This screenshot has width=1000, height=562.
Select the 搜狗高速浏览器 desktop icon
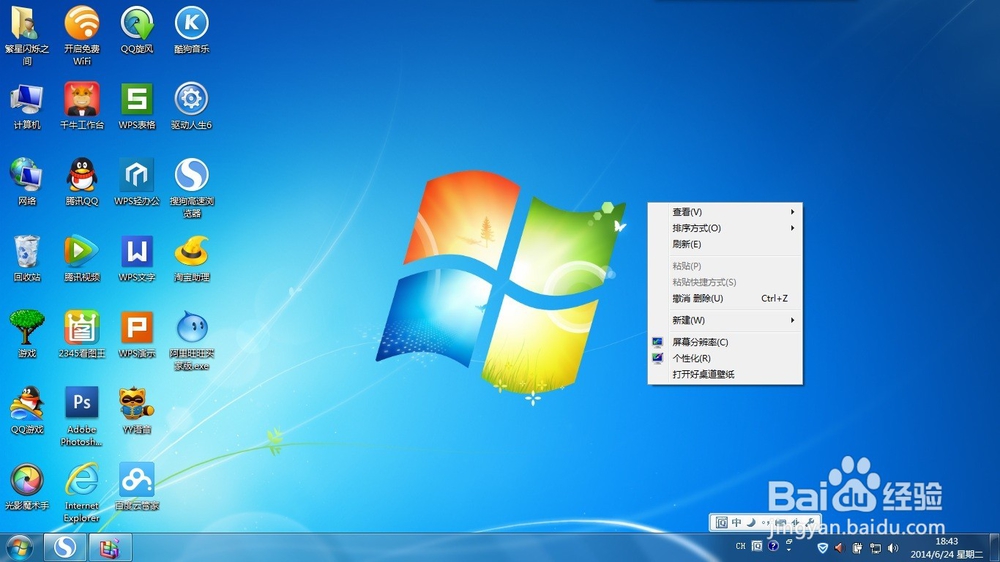(191, 175)
